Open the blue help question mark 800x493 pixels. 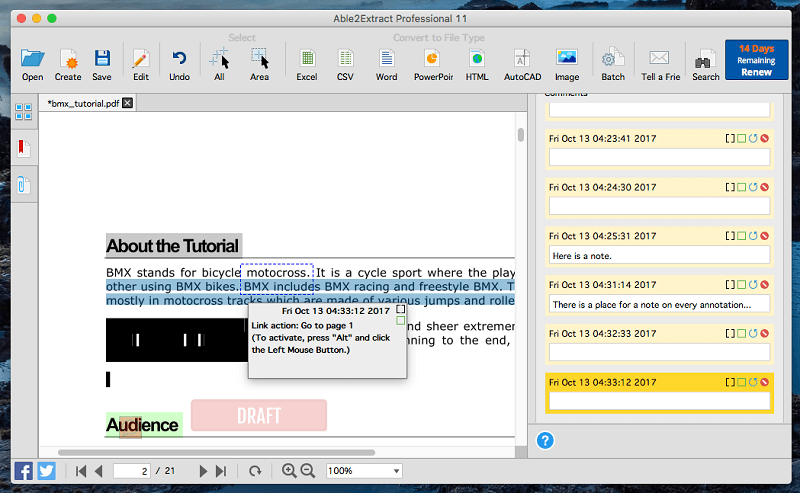[x=545, y=440]
